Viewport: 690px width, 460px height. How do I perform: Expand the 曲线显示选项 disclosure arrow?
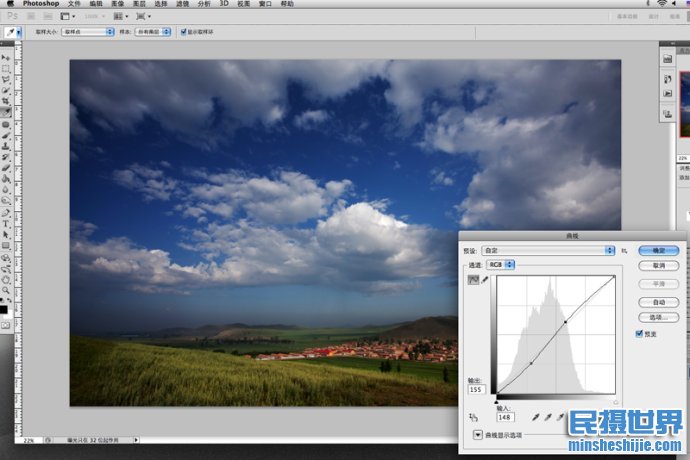(477, 435)
